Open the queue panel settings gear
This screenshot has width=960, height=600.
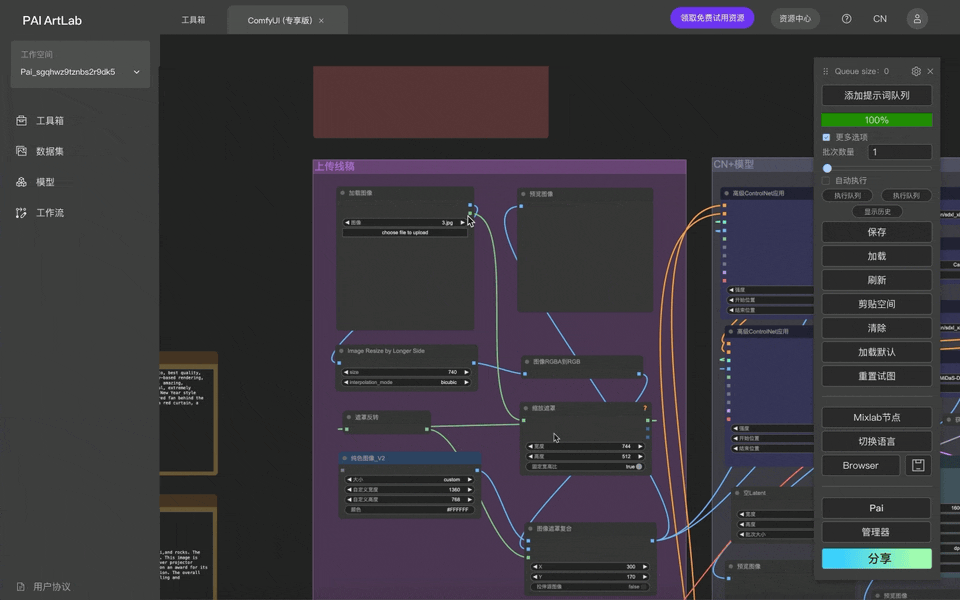[x=916, y=72]
